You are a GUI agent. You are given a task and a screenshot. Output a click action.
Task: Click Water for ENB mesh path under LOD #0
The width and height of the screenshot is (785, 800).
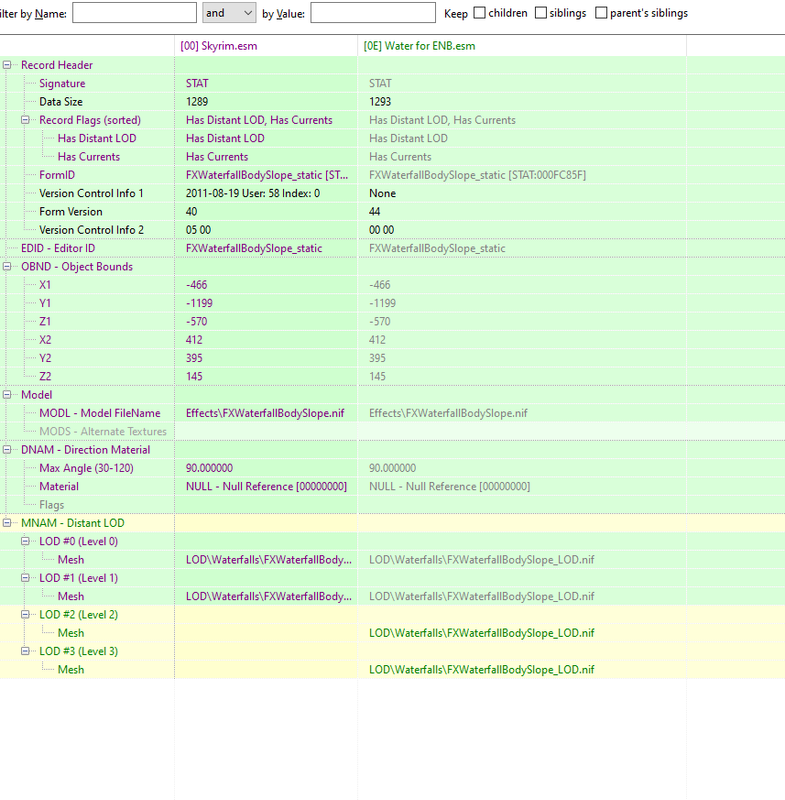click(x=482, y=560)
